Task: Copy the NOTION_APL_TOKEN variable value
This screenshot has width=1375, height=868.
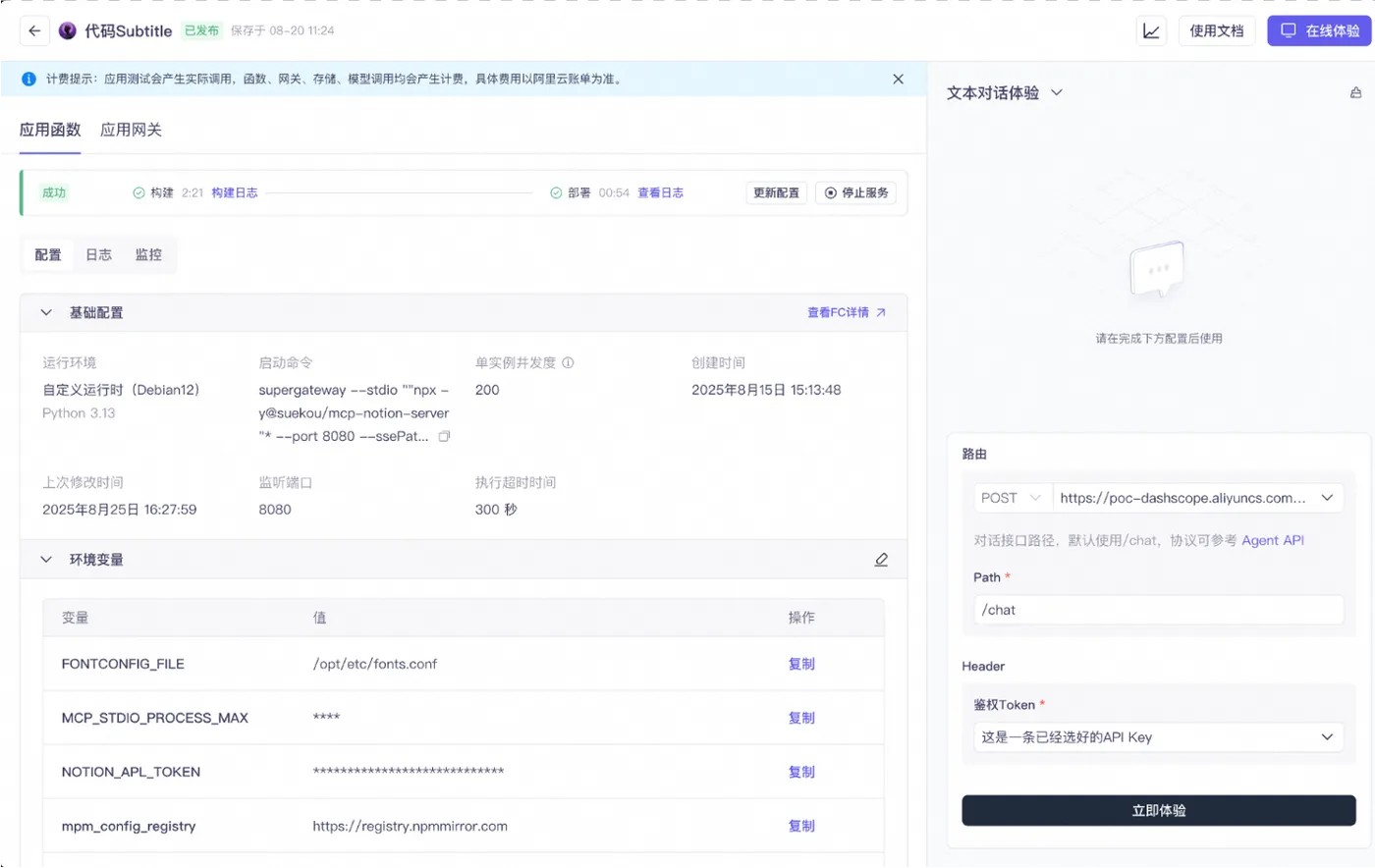Action: (801, 773)
